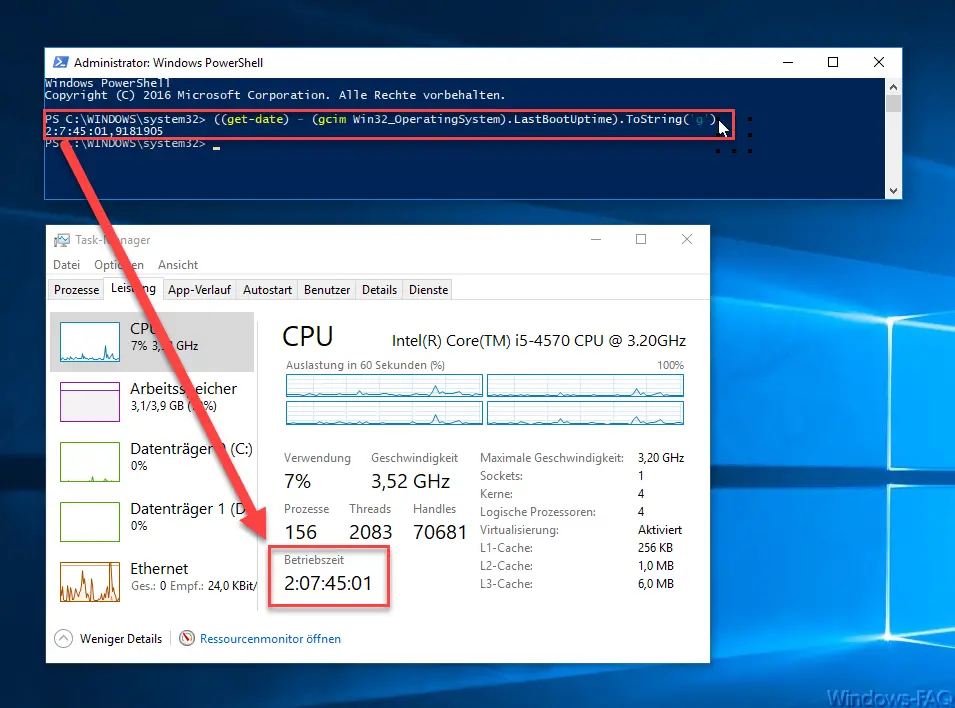Click the Betriebszeit value 2:07:45:01

pos(328,583)
